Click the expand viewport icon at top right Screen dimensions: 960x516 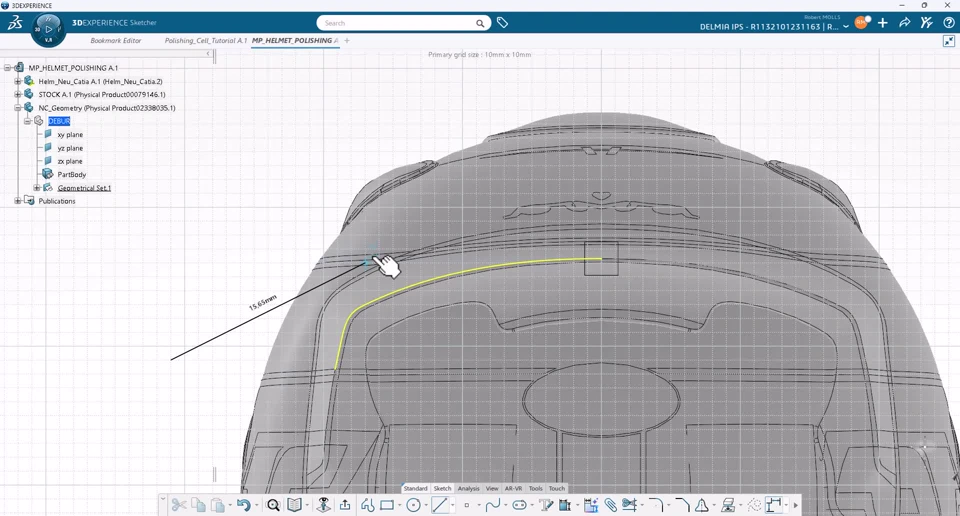click(948, 41)
